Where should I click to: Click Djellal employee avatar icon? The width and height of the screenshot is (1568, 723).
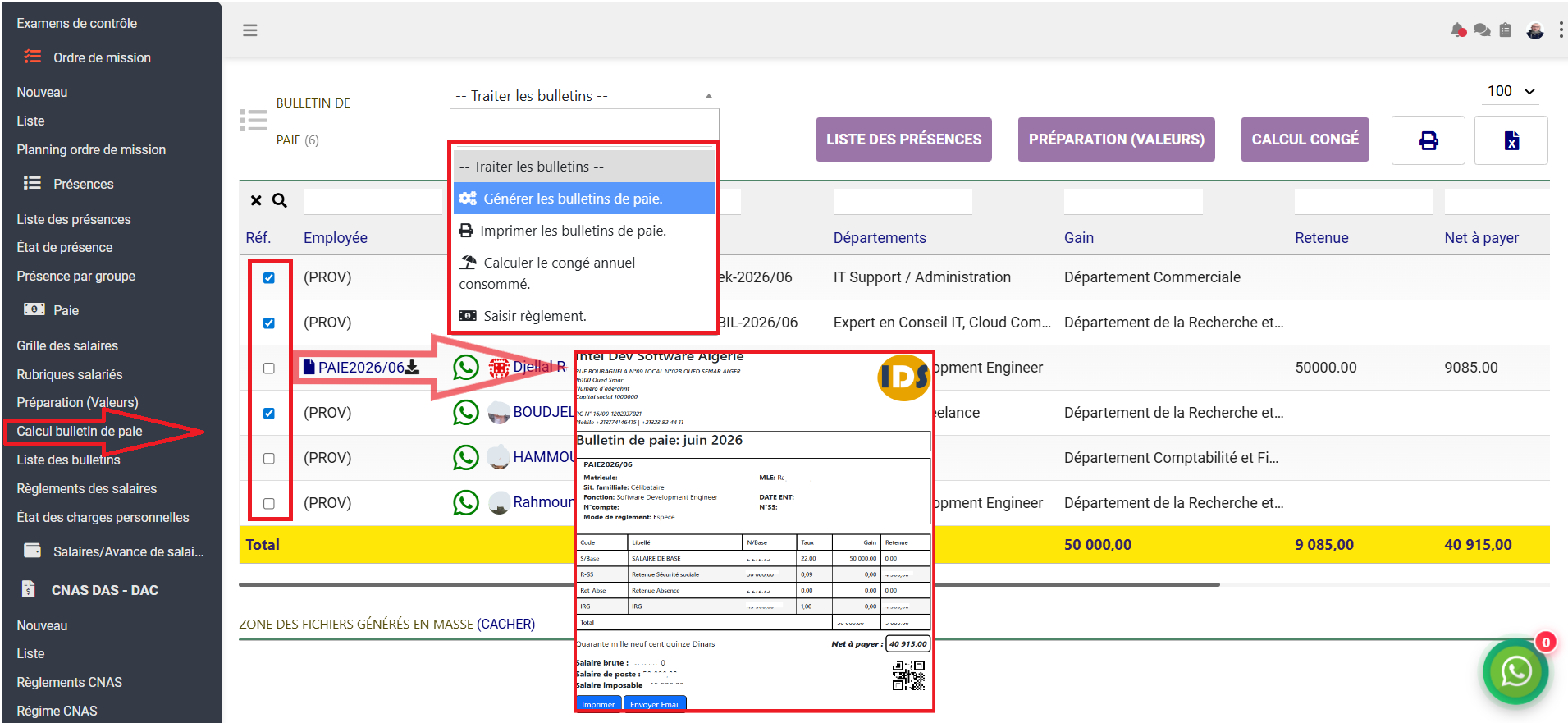pos(499,368)
